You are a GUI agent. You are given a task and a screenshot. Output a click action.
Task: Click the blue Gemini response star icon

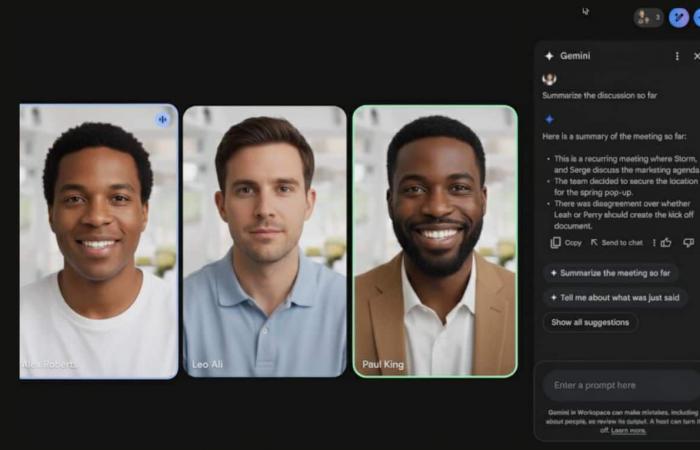coord(549,119)
